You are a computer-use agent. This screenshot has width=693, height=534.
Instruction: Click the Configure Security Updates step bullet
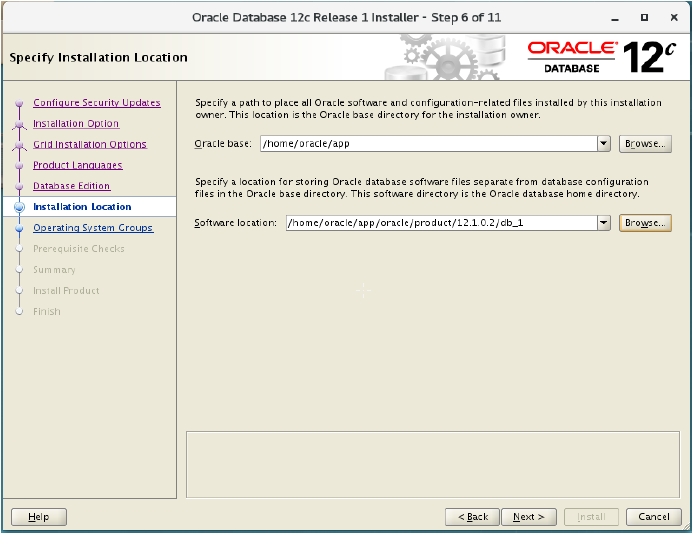[19, 103]
